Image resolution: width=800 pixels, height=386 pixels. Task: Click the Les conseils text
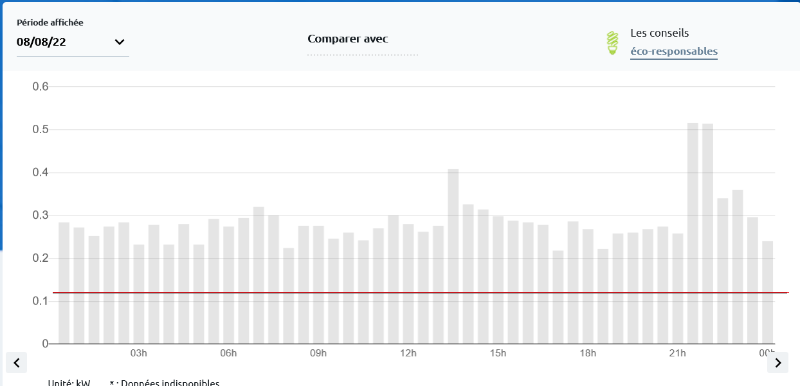point(660,33)
